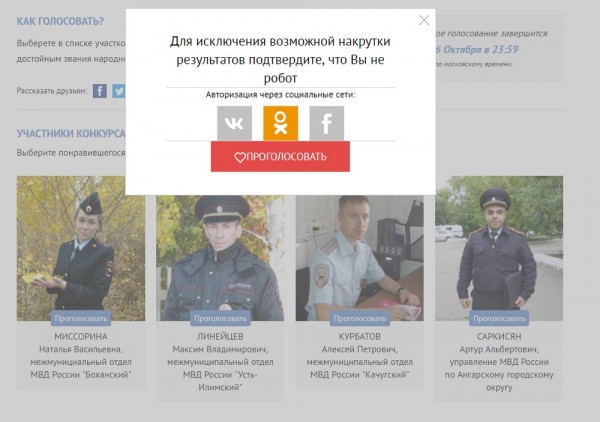This screenshot has width=600, height=422.
Task: Share to friends via Facebook icon
Action: click(x=100, y=91)
